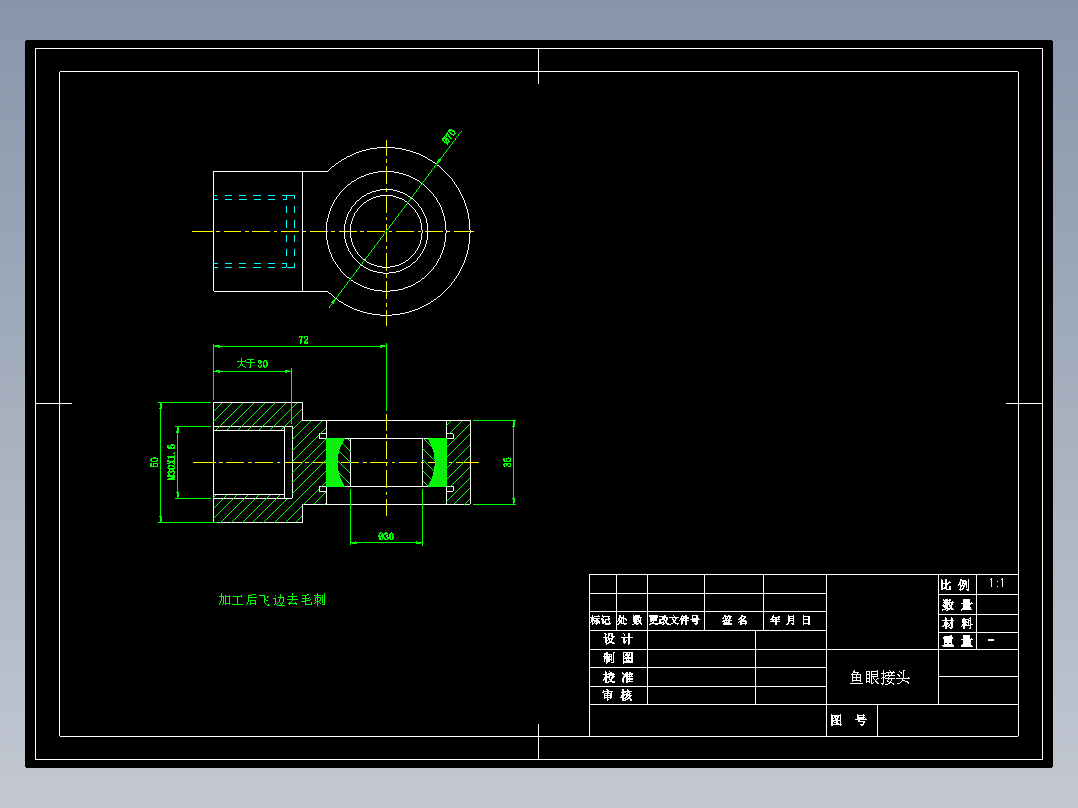Select the '年月日' column header
The width and height of the screenshot is (1078, 808).
[x=791, y=620]
